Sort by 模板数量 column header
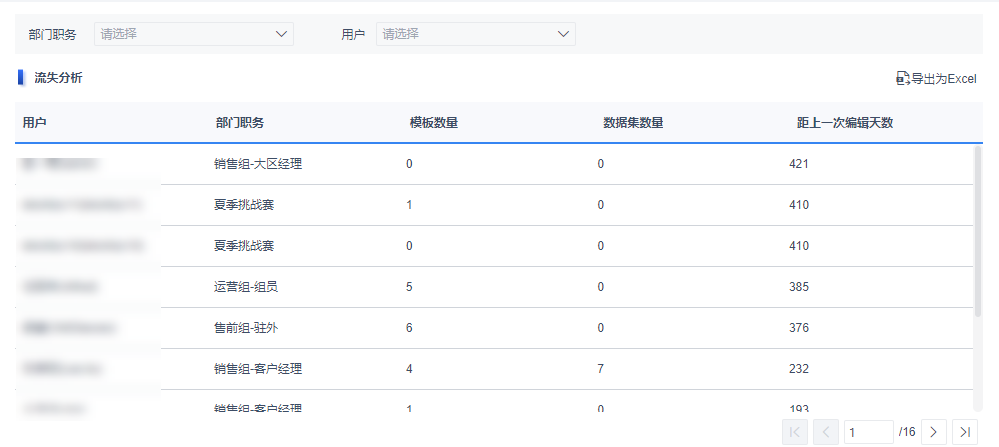This screenshot has width=999, height=447. click(434, 123)
